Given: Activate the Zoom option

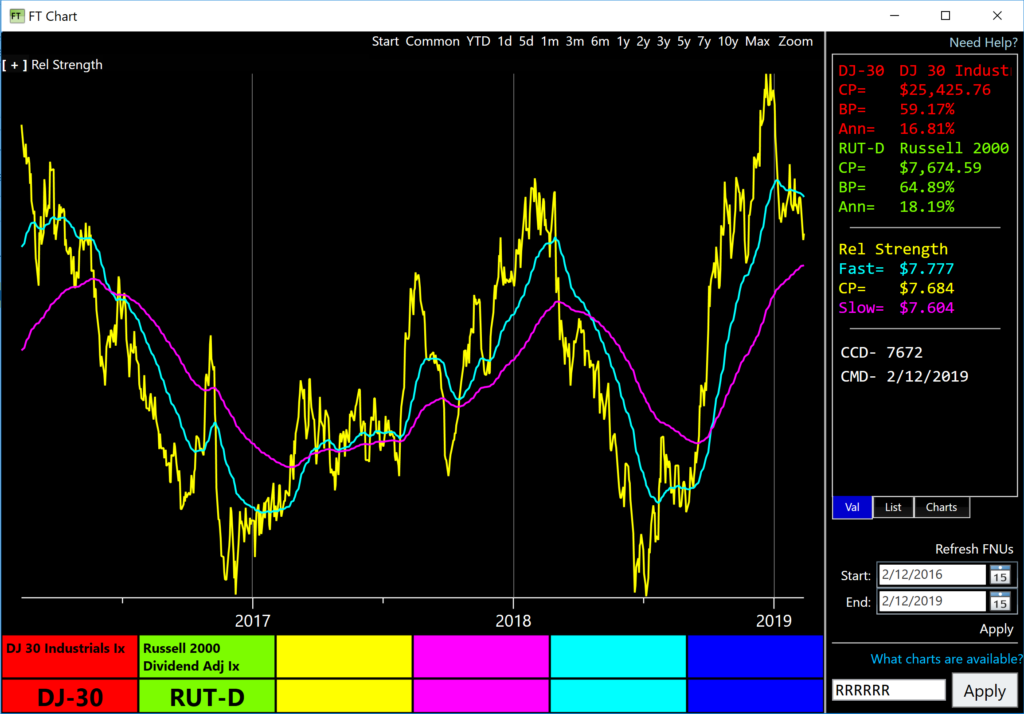Looking at the screenshot, I should point(795,41).
